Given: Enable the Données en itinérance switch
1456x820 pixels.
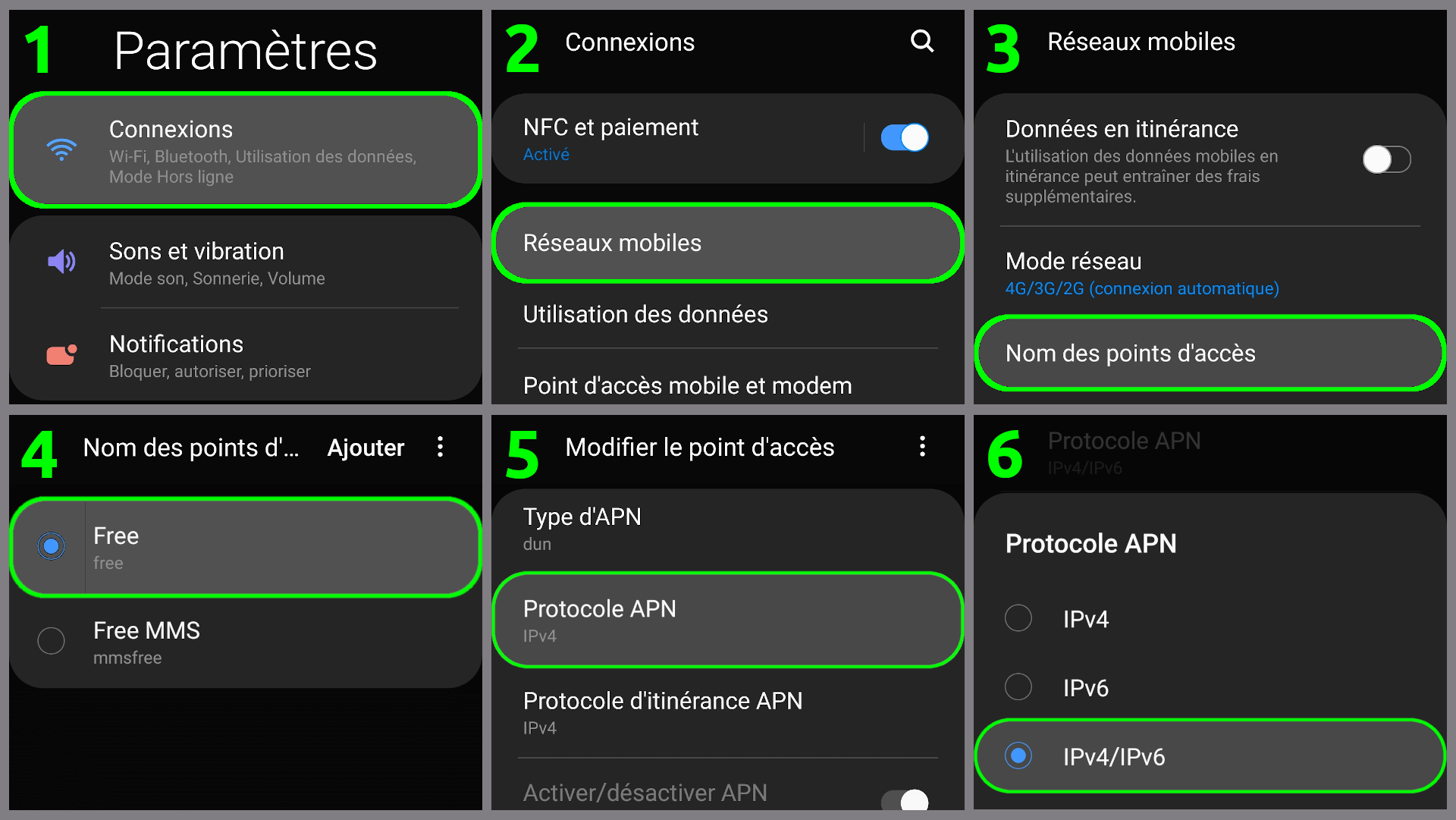Looking at the screenshot, I should (x=1385, y=159).
